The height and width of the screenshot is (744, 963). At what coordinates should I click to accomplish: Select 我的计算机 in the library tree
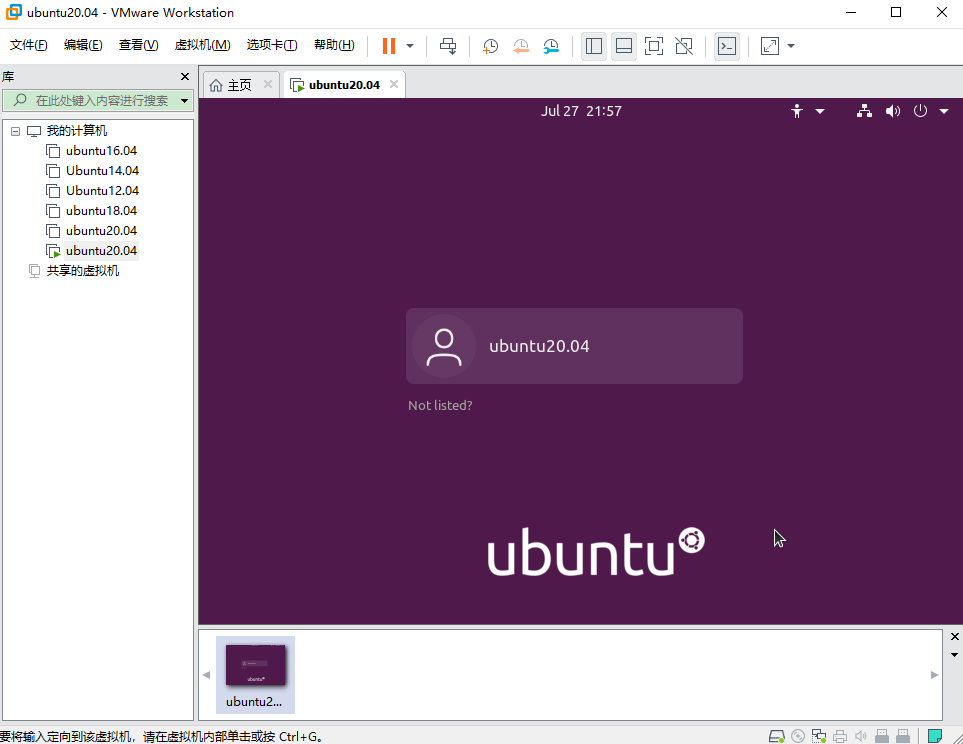(x=76, y=131)
